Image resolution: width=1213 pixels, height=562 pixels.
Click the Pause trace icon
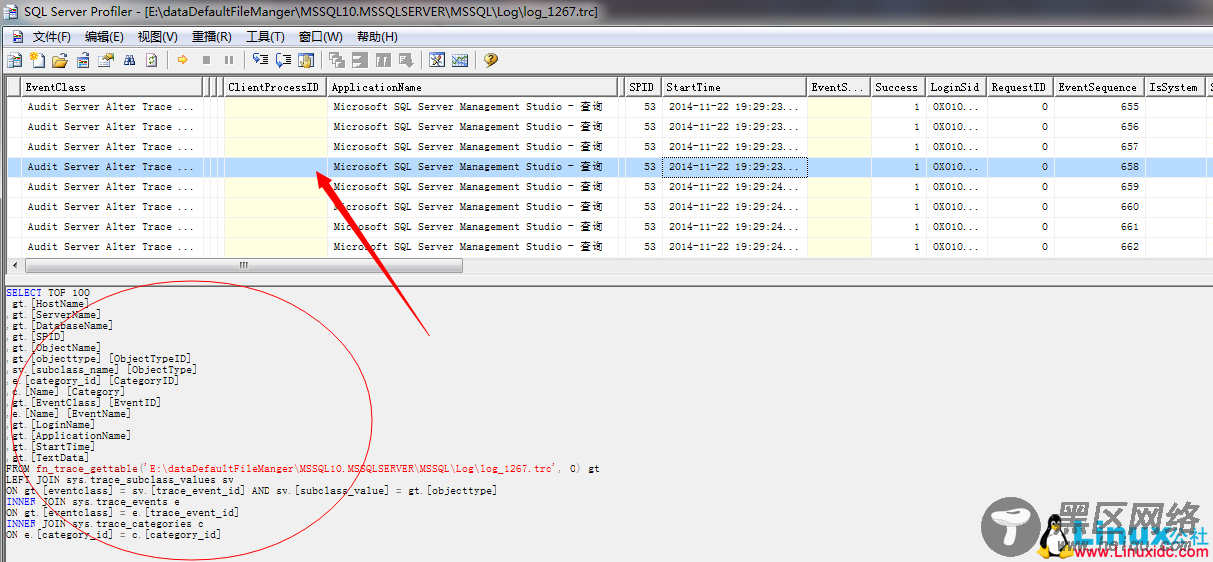point(229,60)
